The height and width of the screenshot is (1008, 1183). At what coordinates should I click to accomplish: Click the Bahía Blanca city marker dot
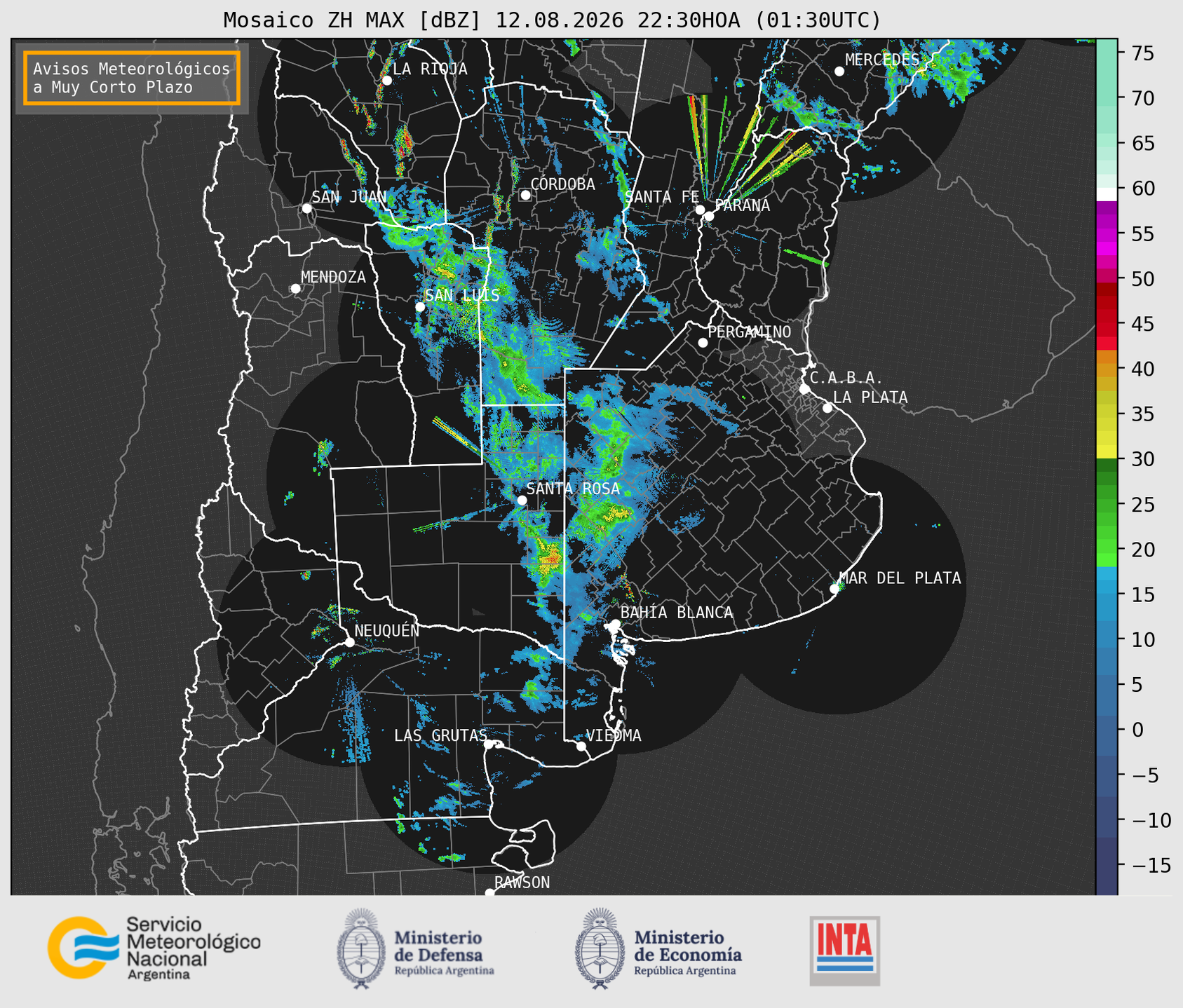[615, 624]
